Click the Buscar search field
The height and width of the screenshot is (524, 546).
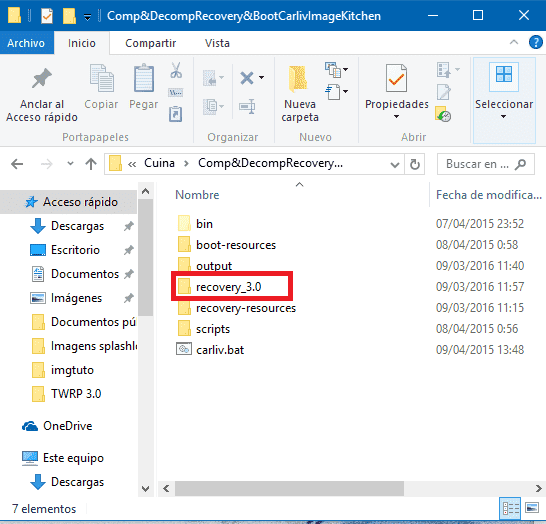485,164
